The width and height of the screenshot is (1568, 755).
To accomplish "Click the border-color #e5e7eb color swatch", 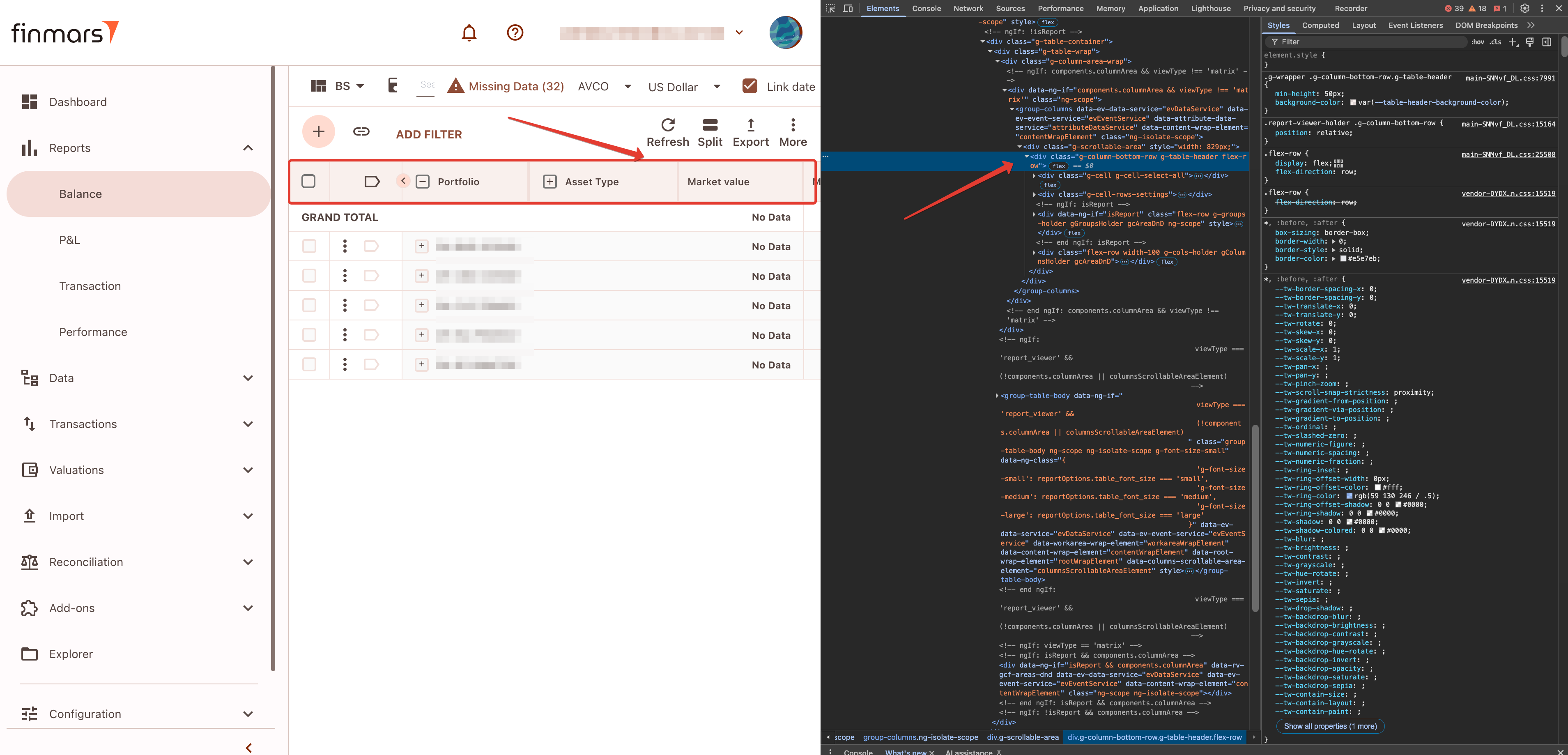I will 1343,259.
